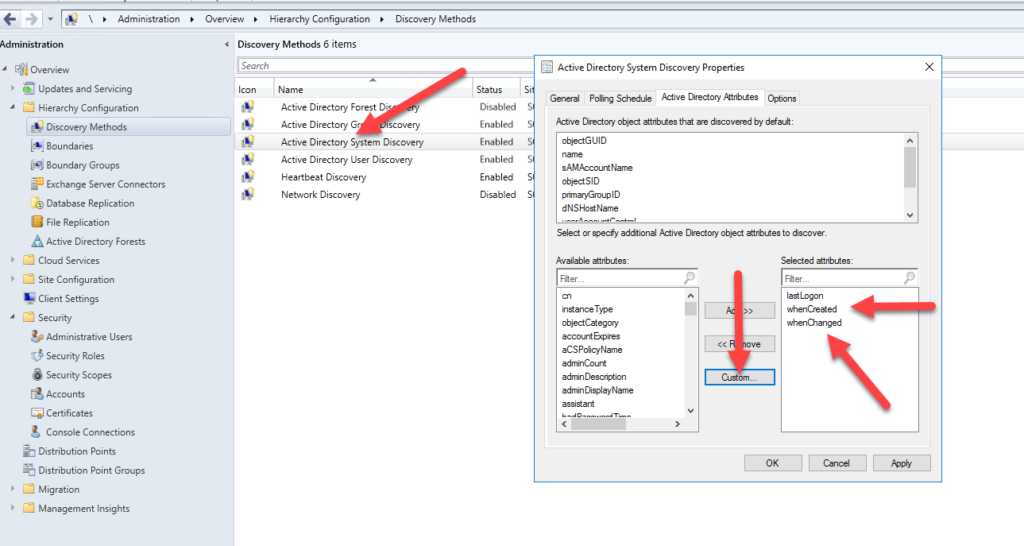Viewport: 1024px width, 546px height.
Task: Click the Distribution Points icon
Action: click(x=29, y=451)
